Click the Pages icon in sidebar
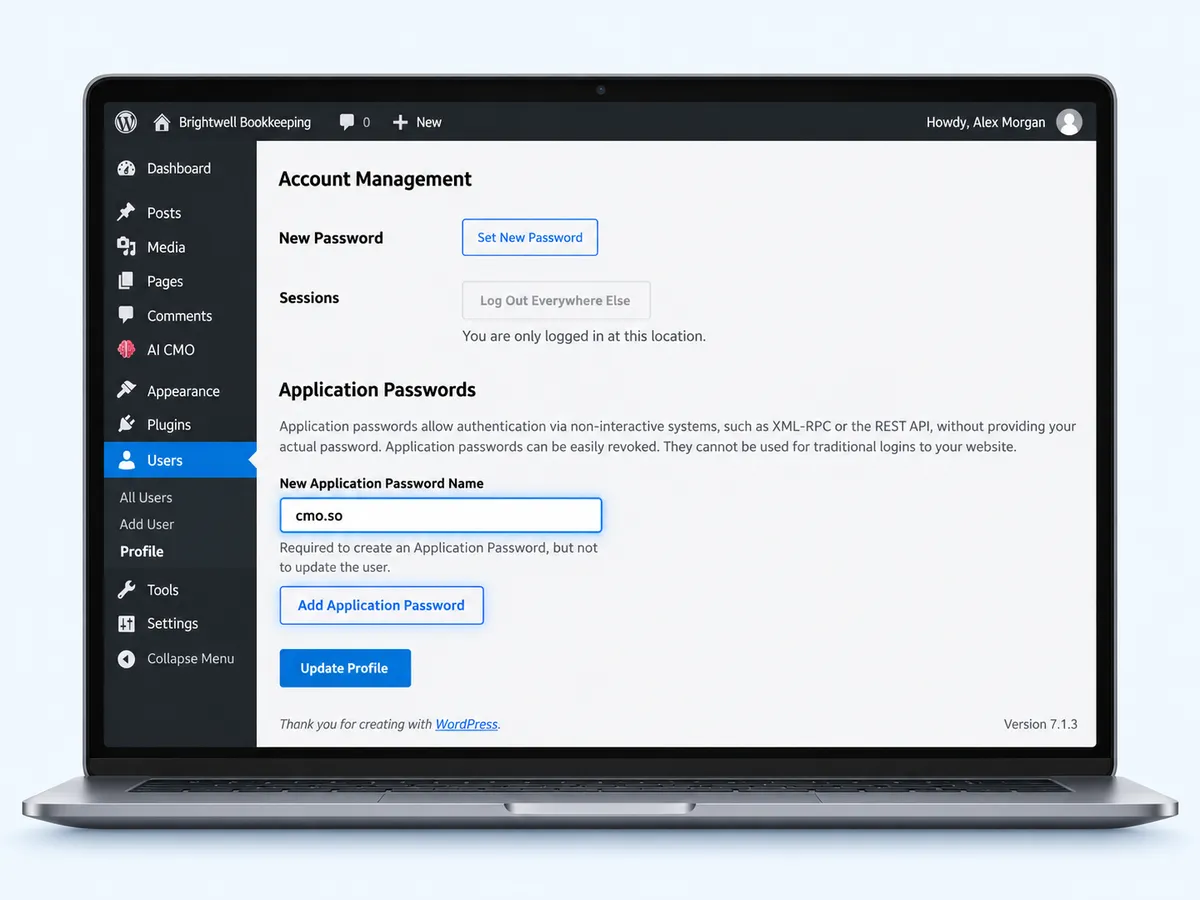 (x=126, y=281)
